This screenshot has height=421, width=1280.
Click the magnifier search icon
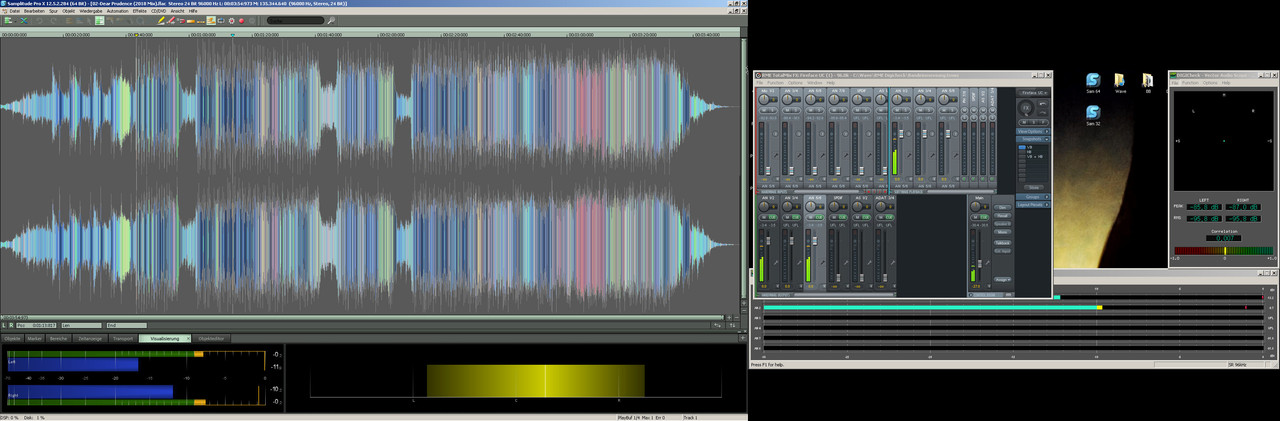[x=331, y=20]
